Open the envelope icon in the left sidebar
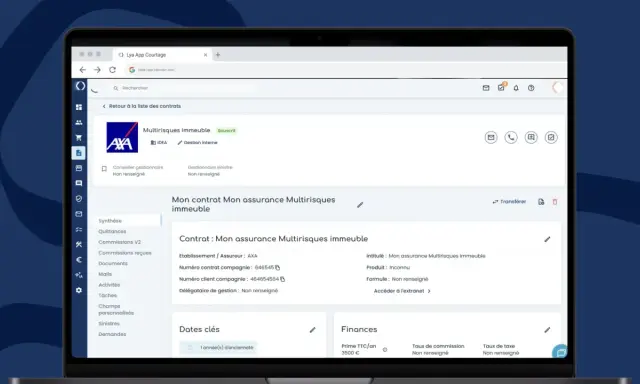The width and height of the screenshot is (640, 384). pyautogui.click(x=79, y=214)
